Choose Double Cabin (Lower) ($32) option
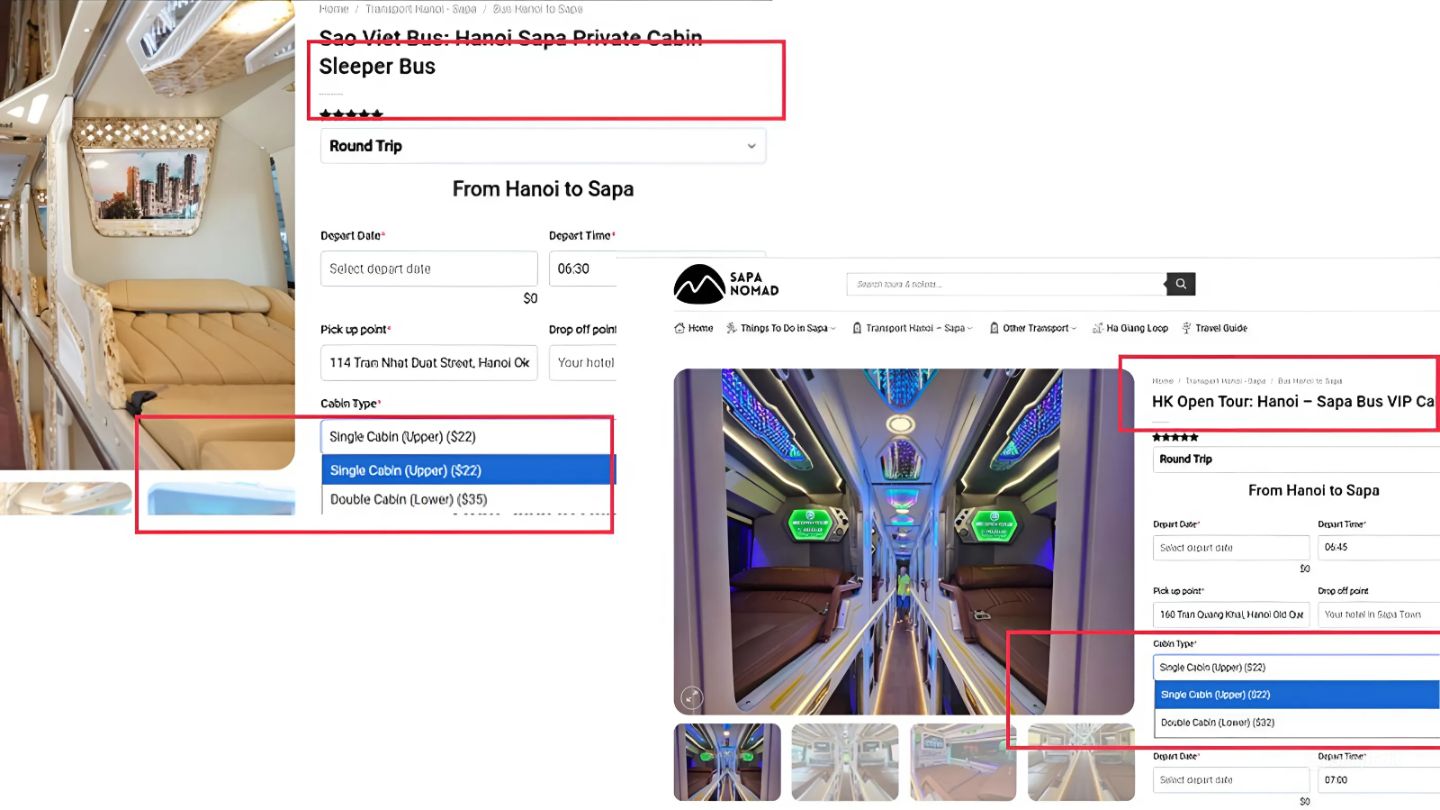 [x=1217, y=722]
